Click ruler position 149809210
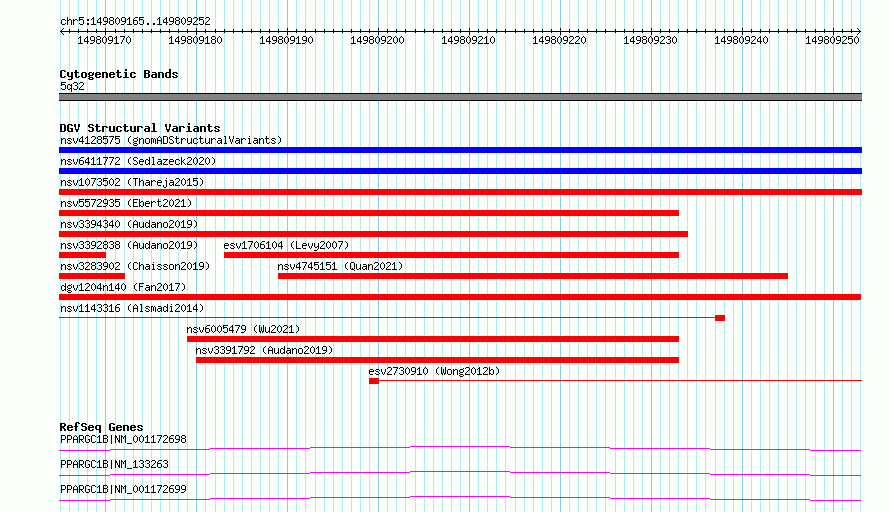The width and height of the screenshot is (890, 512). coord(468,40)
